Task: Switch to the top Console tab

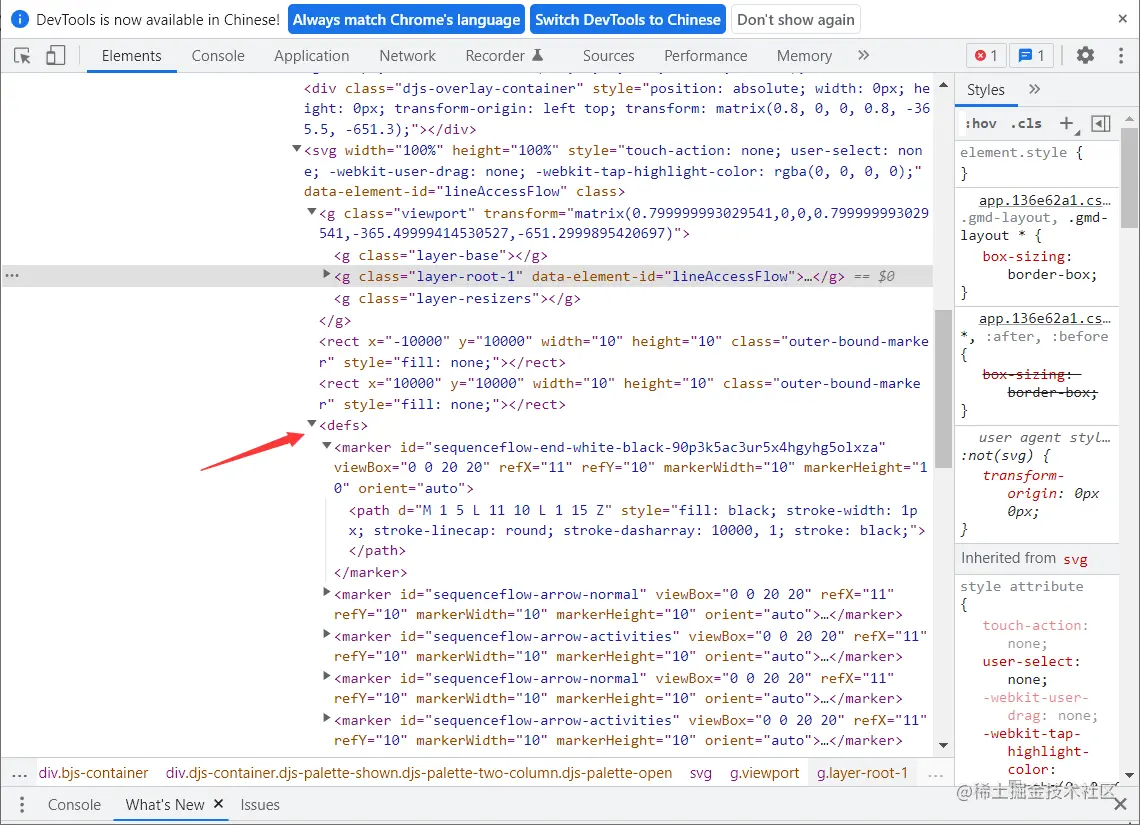Action: click(218, 56)
